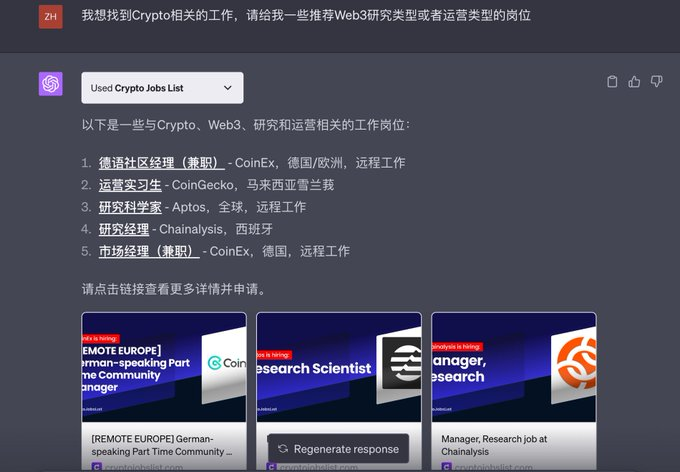Image resolution: width=680 pixels, height=472 pixels.
Task: Open the 市场经理（兼职）job link
Action: (x=149, y=251)
